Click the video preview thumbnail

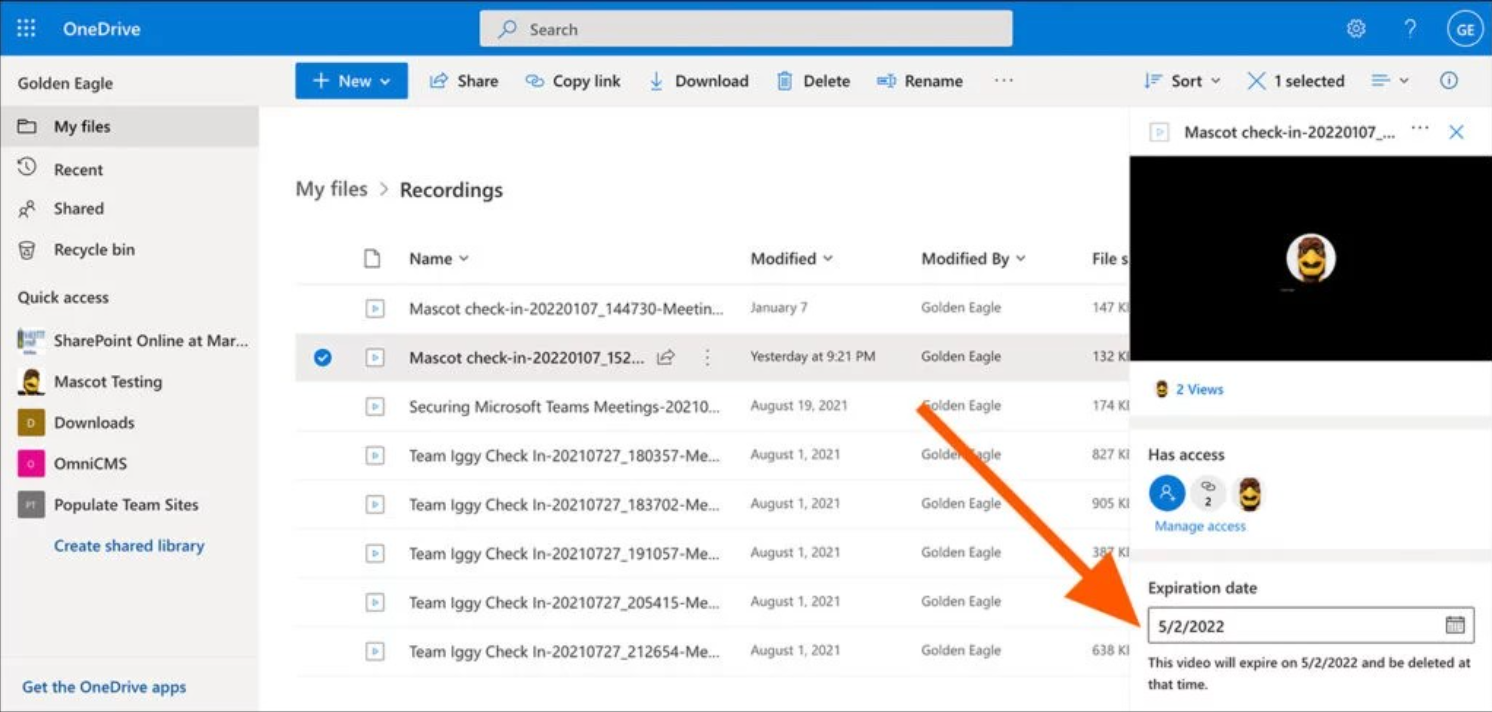(x=1311, y=258)
